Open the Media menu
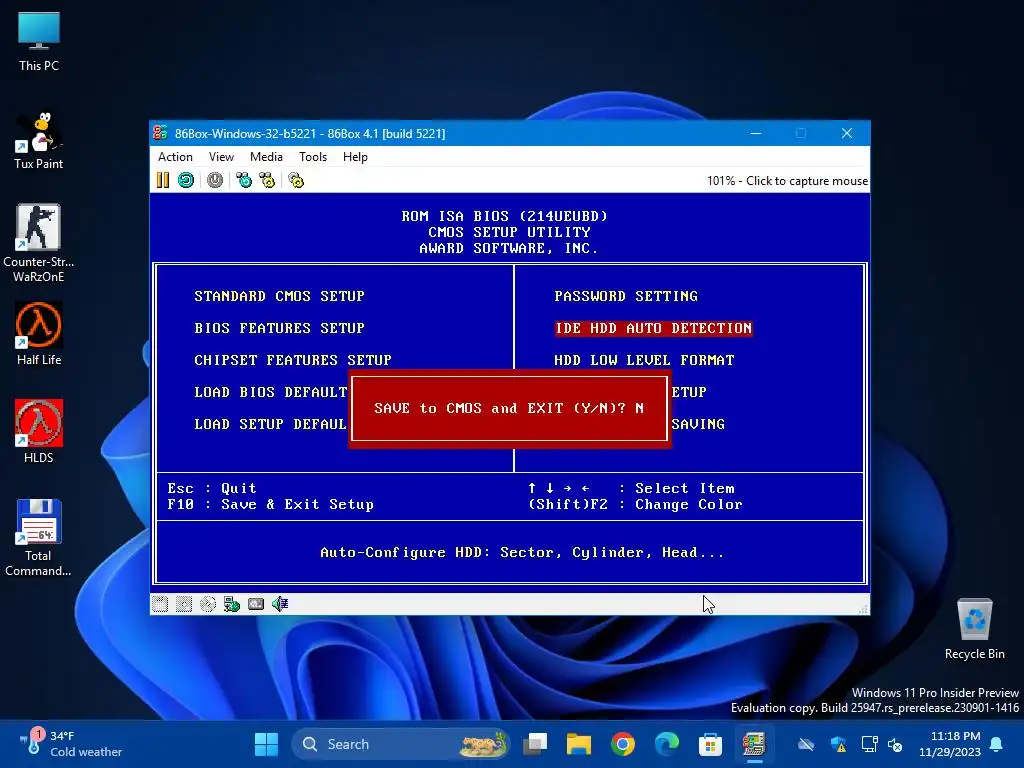 (x=266, y=157)
